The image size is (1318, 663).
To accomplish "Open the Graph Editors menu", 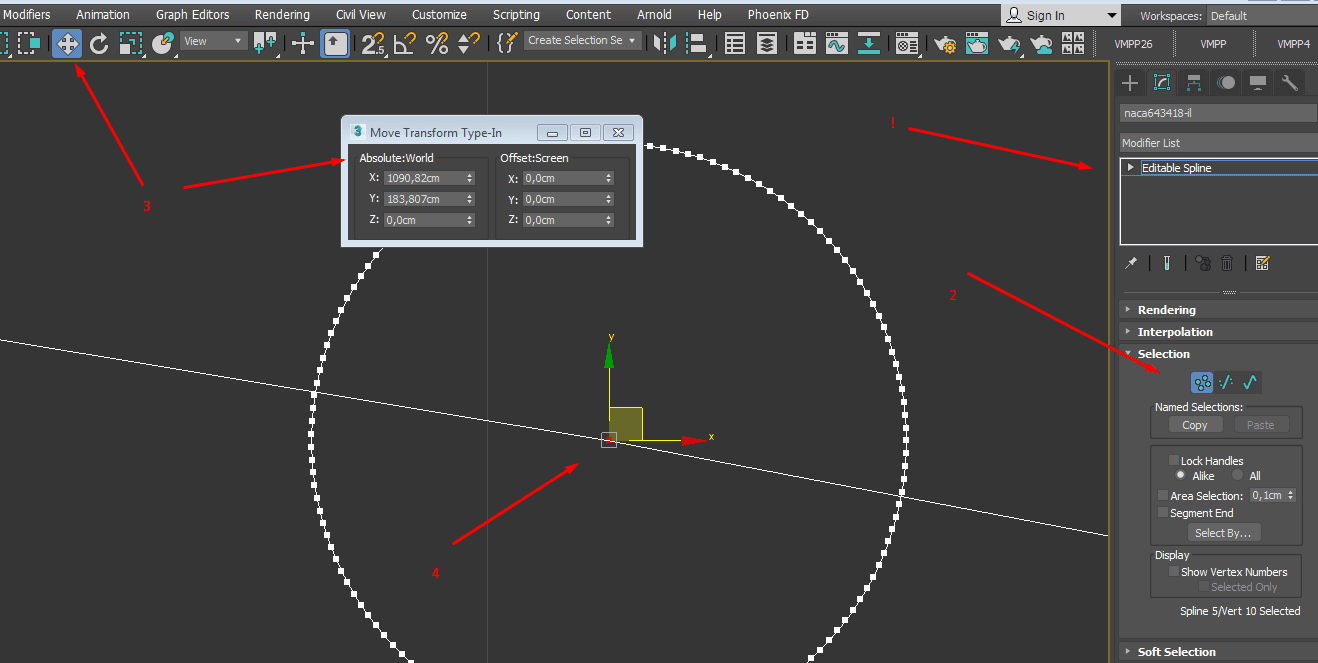I will pyautogui.click(x=192, y=15).
